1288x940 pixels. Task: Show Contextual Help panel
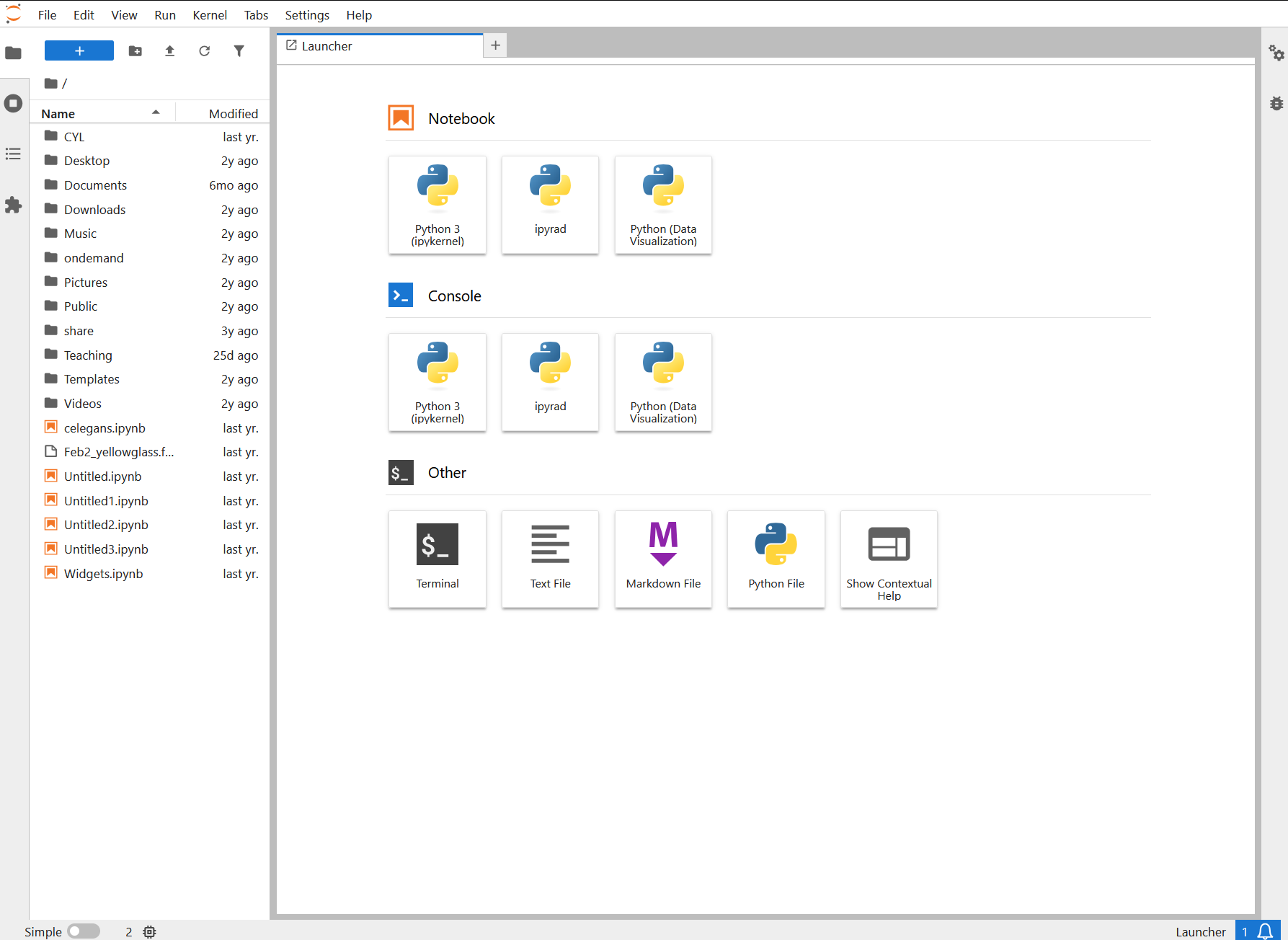889,559
